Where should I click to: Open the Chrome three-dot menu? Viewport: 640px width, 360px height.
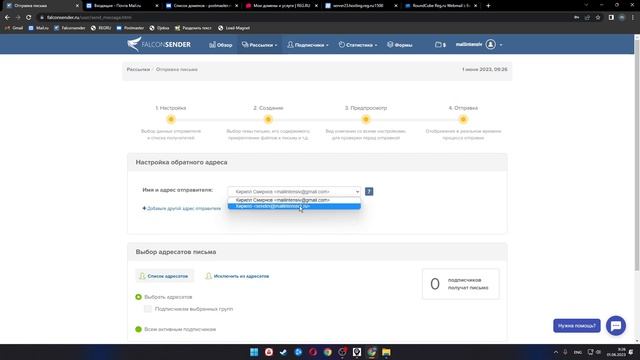point(633,18)
